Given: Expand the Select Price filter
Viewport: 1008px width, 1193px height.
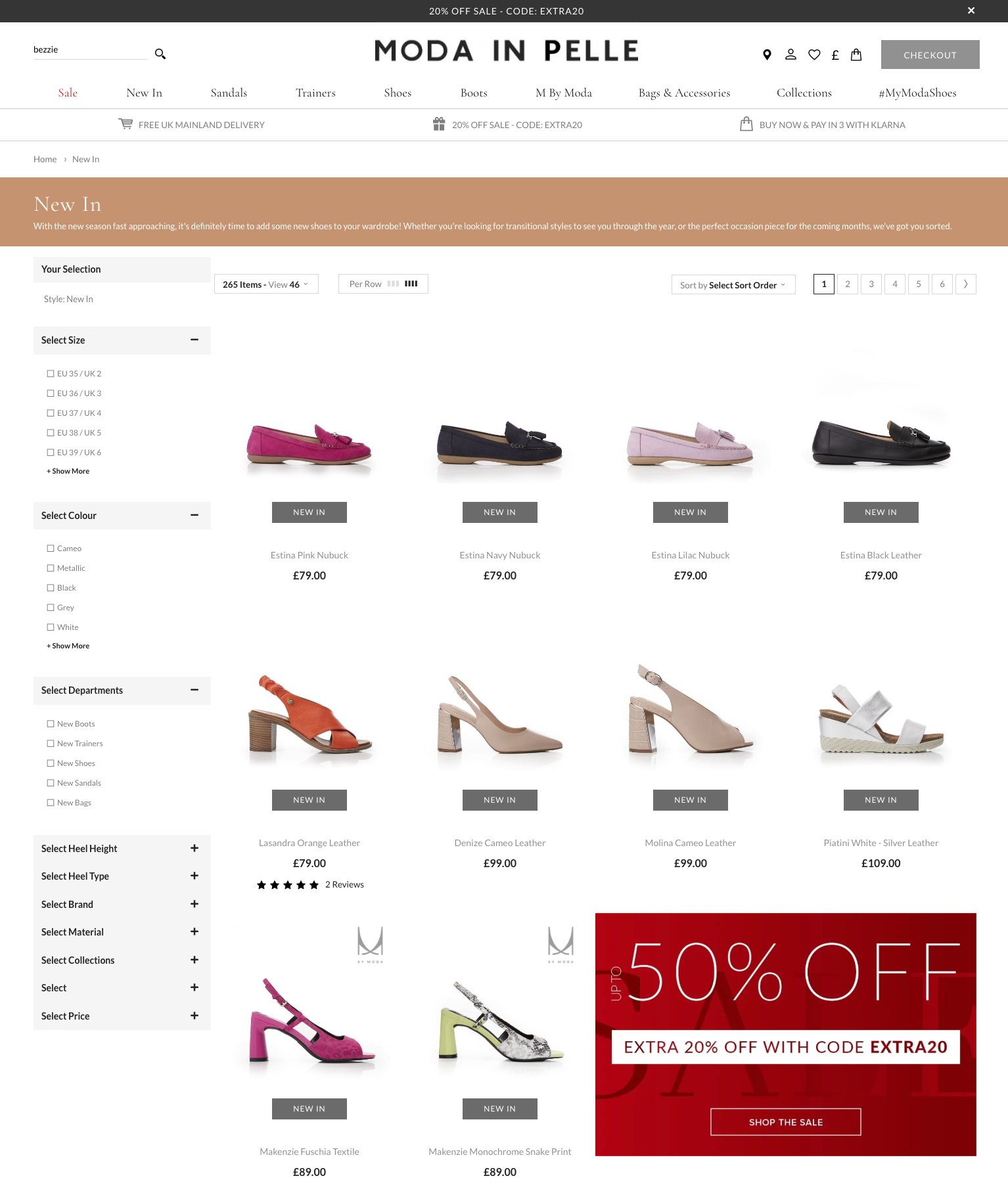Looking at the screenshot, I should pos(195,1016).
